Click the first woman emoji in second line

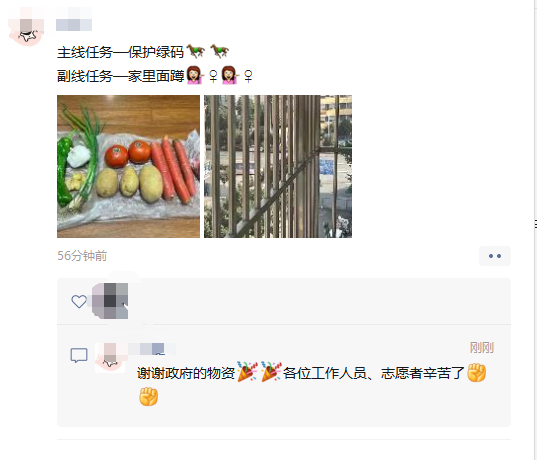(195, 75)
